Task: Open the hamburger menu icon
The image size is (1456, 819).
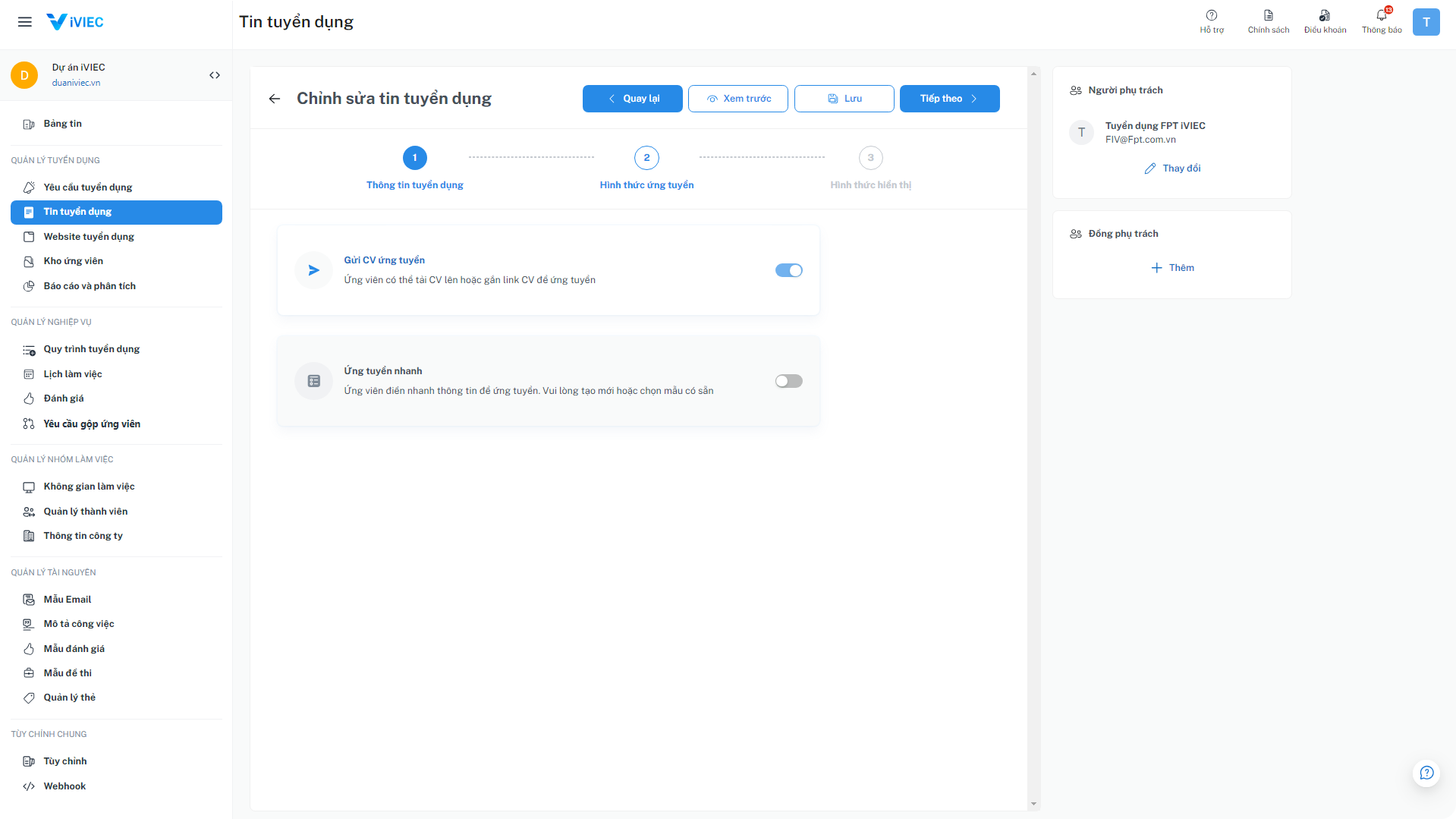Action: pyautogui.click(x=25, y=22)
